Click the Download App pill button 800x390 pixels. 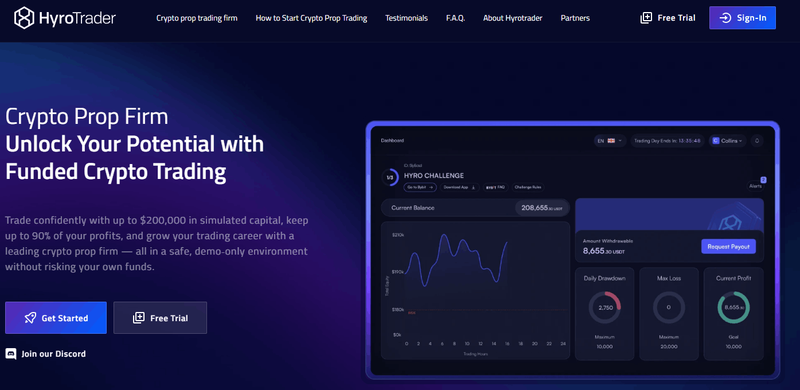click(x=460, y=187)
